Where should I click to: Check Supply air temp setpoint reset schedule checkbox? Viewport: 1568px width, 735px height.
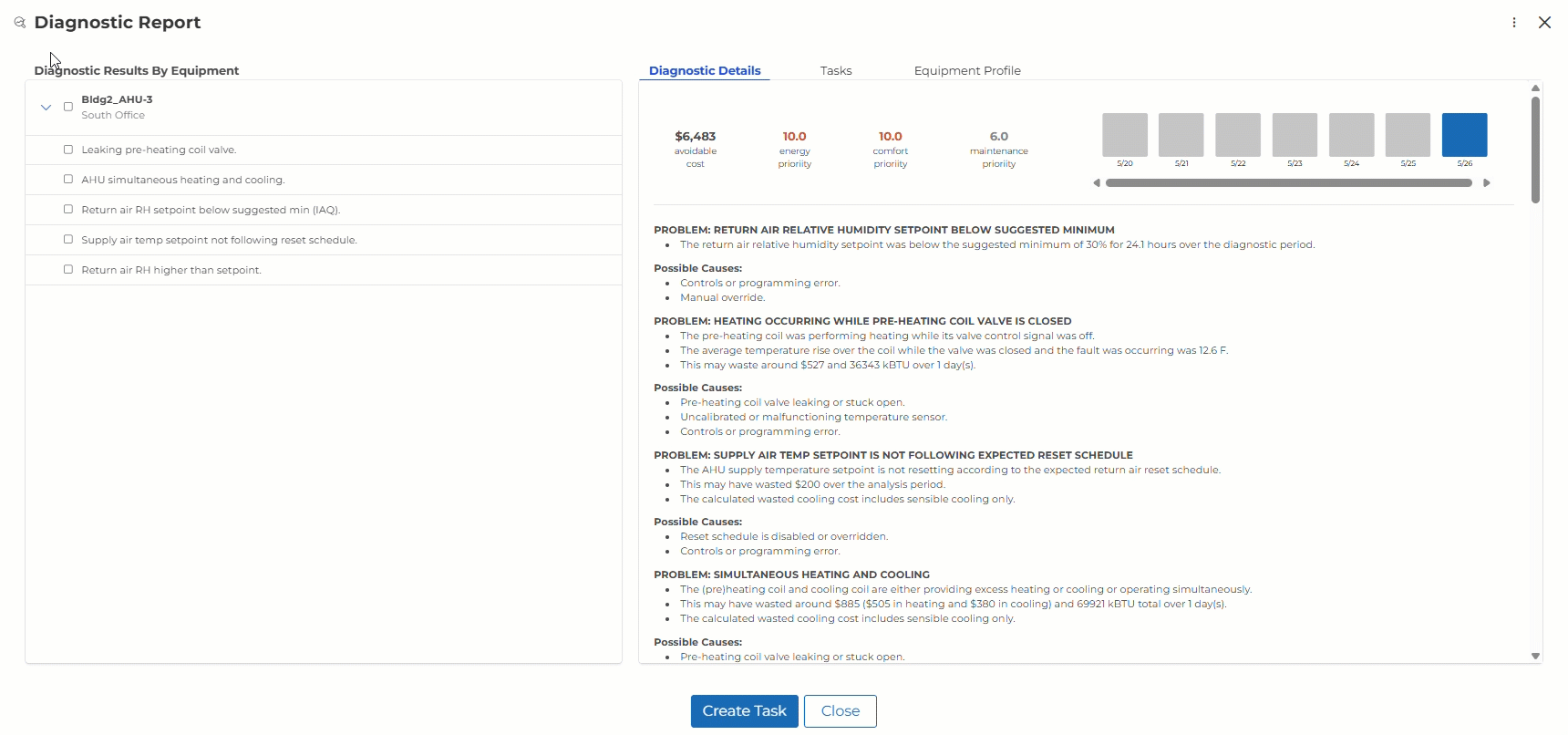pos(68,240)
